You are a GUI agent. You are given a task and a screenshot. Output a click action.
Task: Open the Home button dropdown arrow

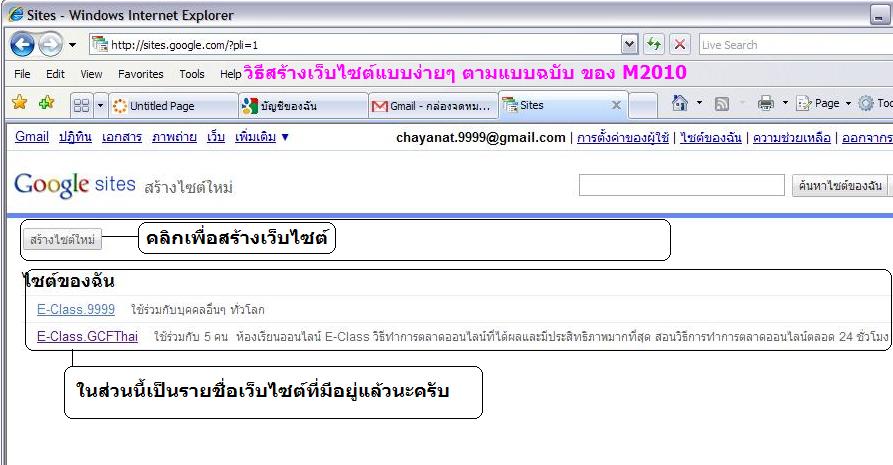point(699,103)
